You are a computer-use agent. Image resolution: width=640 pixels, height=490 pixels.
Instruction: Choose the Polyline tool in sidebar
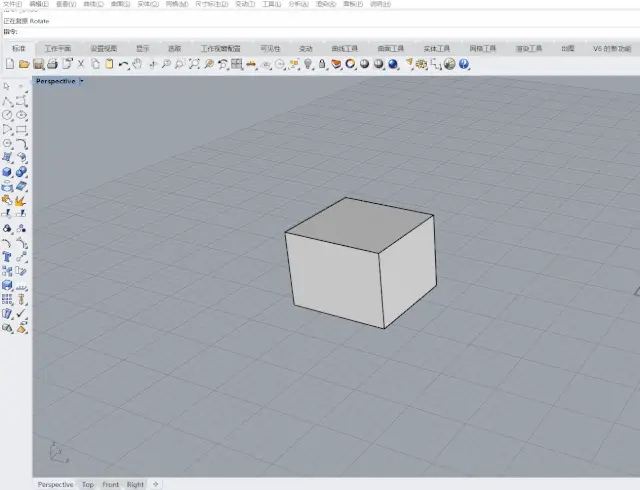[x=7, y=101]
